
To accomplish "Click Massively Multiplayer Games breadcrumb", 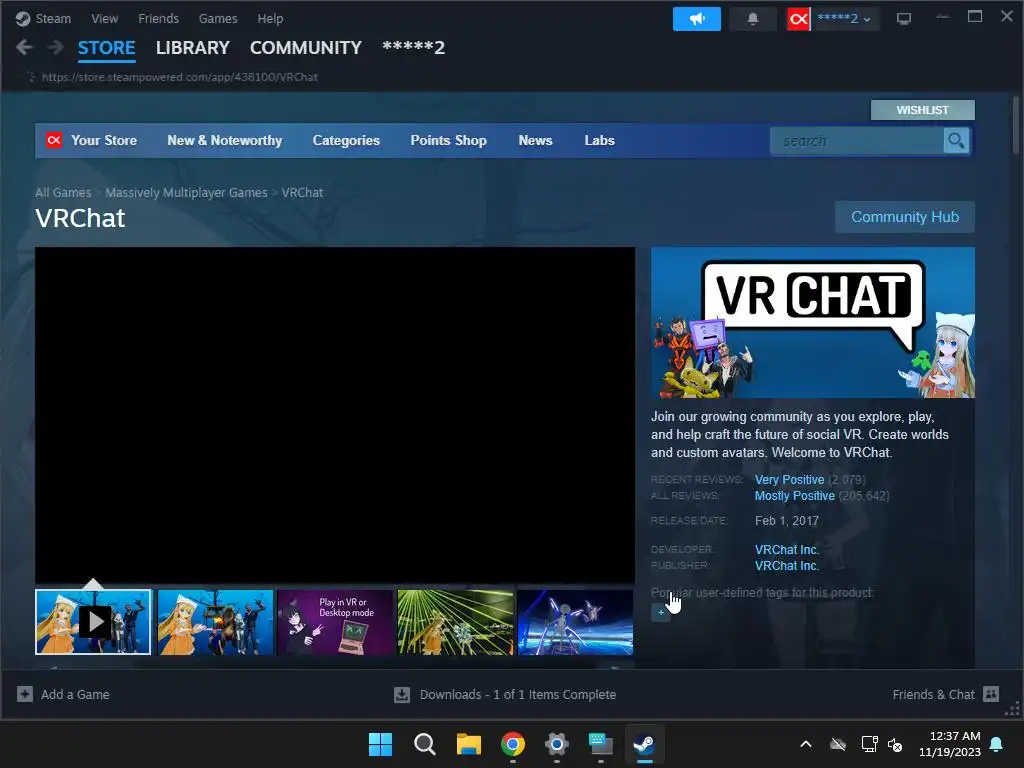I will [186, 193].
